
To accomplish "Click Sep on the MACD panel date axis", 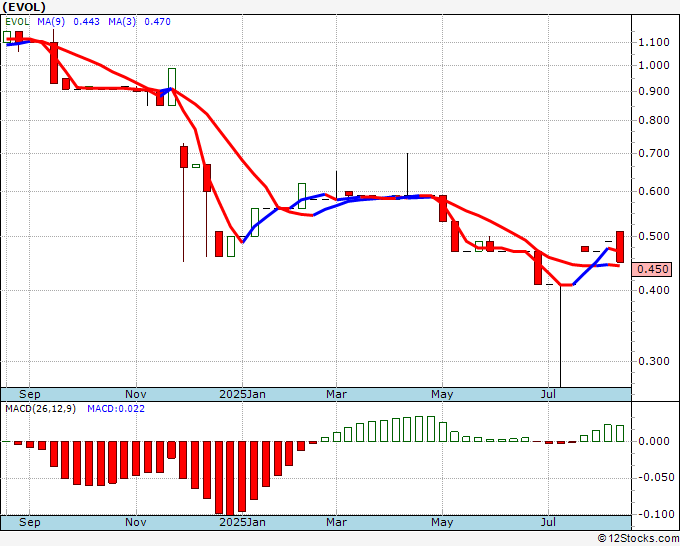I will [29, 522].
